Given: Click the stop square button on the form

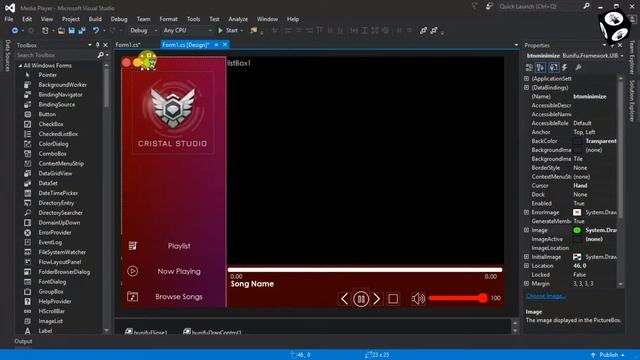Looking at the screenshot, I should pos(393,299).
